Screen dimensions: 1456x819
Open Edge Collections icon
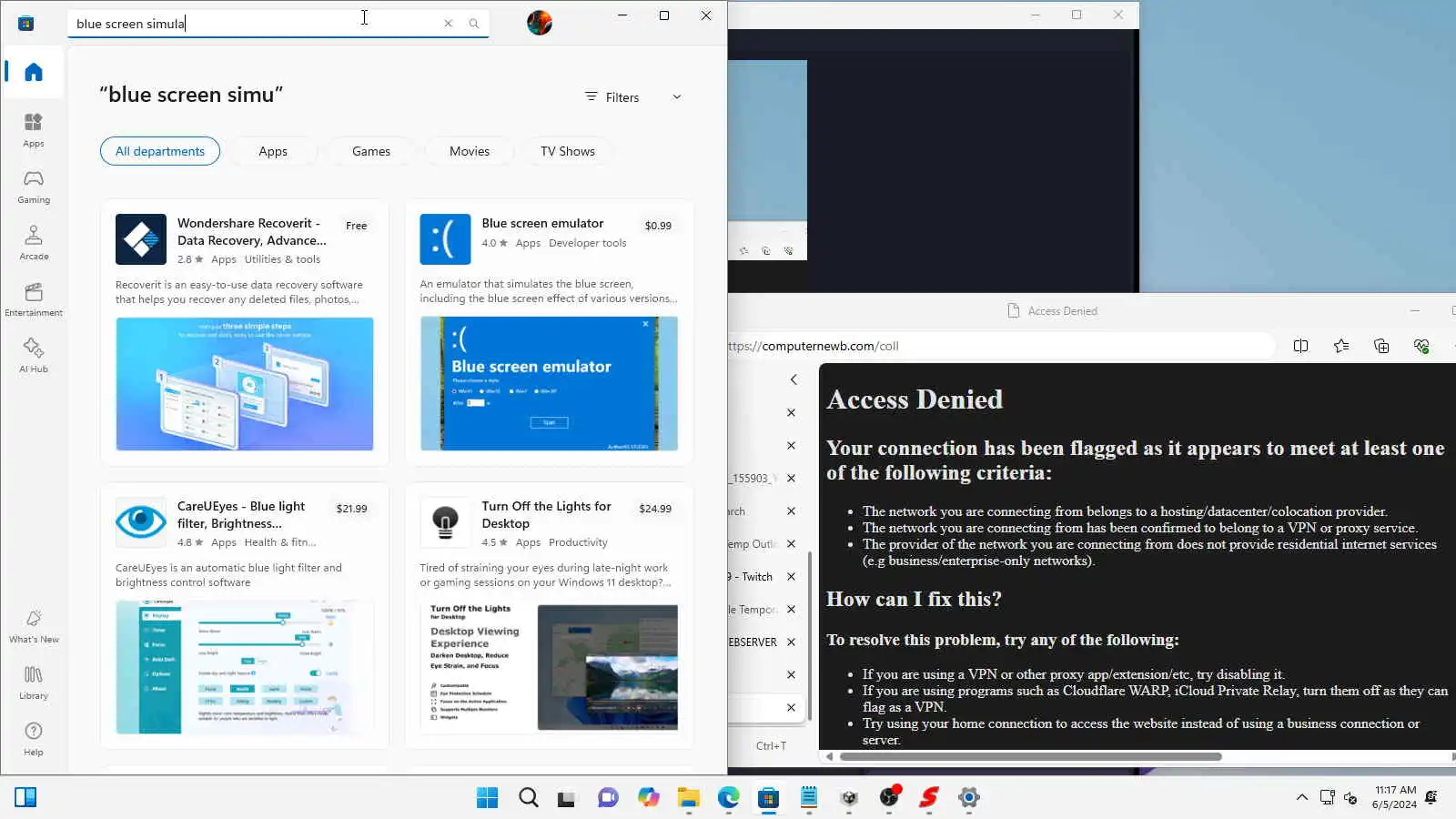tap(1381, 346)
